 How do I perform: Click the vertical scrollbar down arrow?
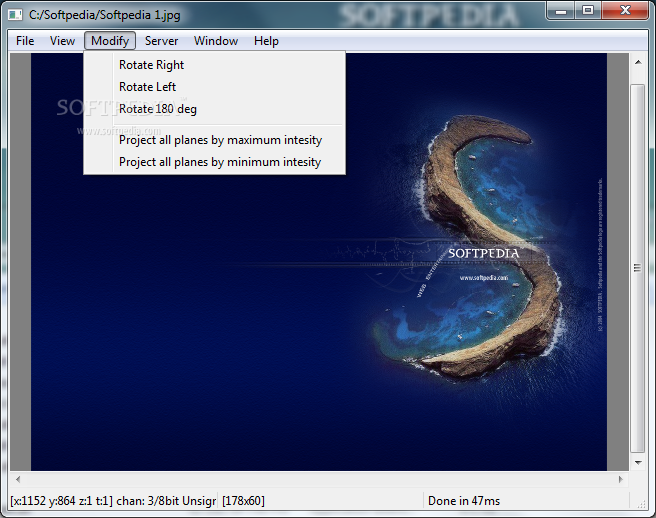638,462
